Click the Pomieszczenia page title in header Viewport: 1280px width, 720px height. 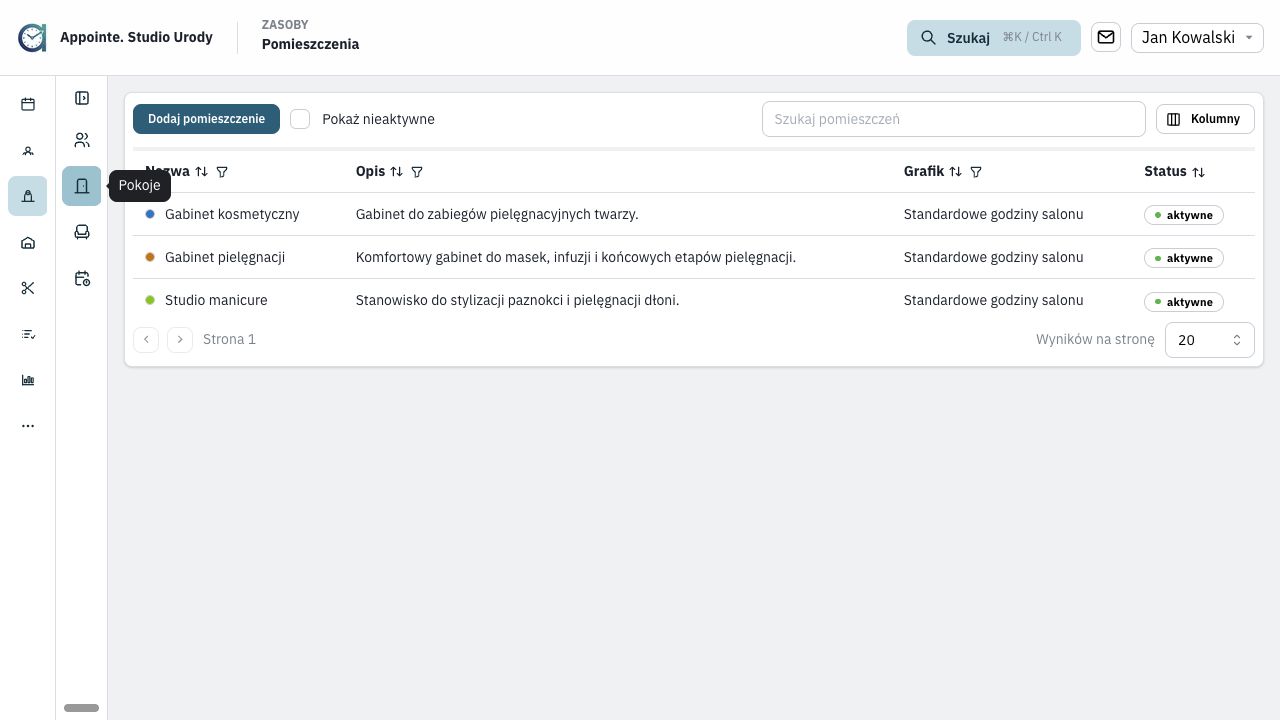(x=310, y=44)
